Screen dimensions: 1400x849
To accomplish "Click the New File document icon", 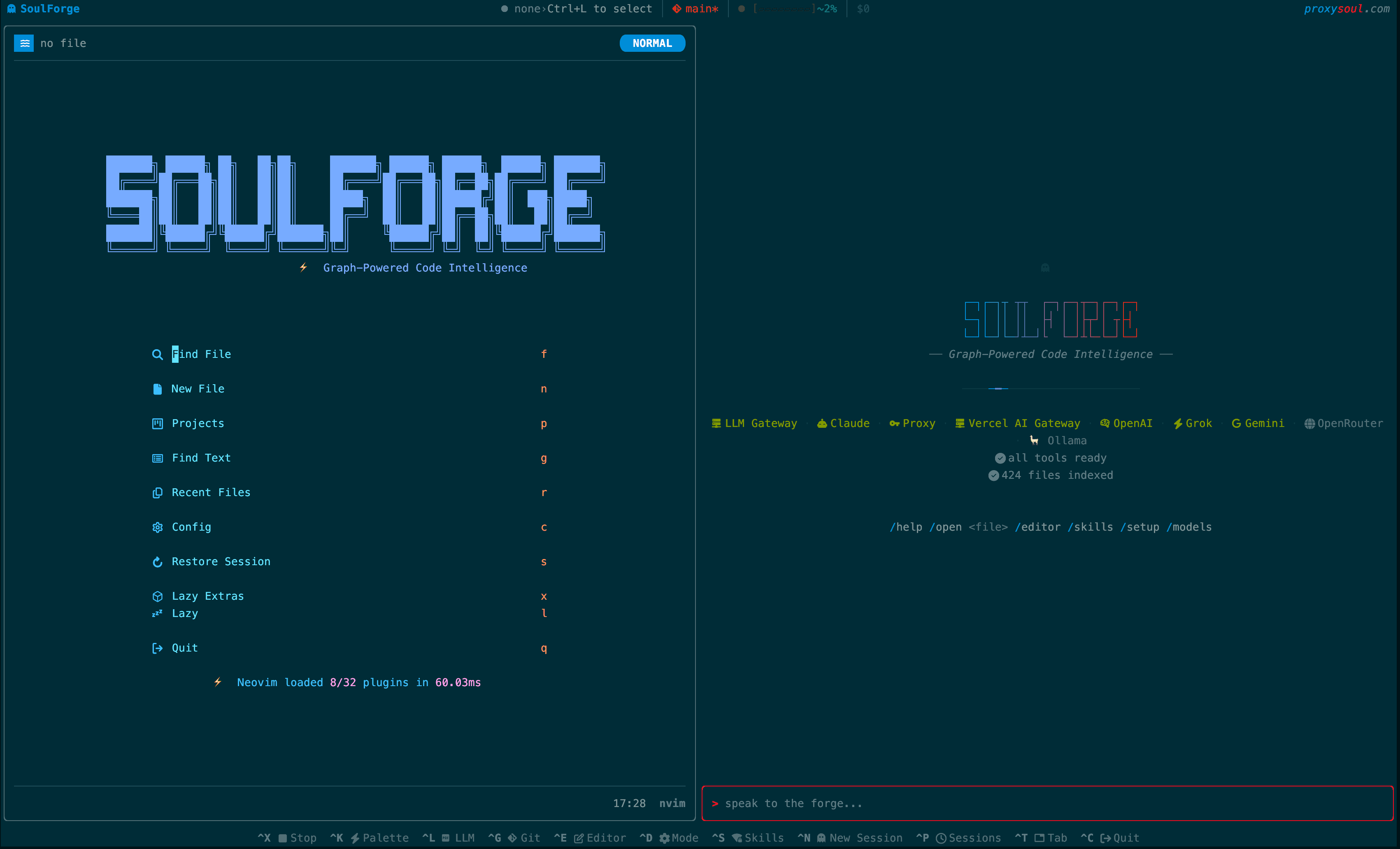I will click(x=157, y=389).
